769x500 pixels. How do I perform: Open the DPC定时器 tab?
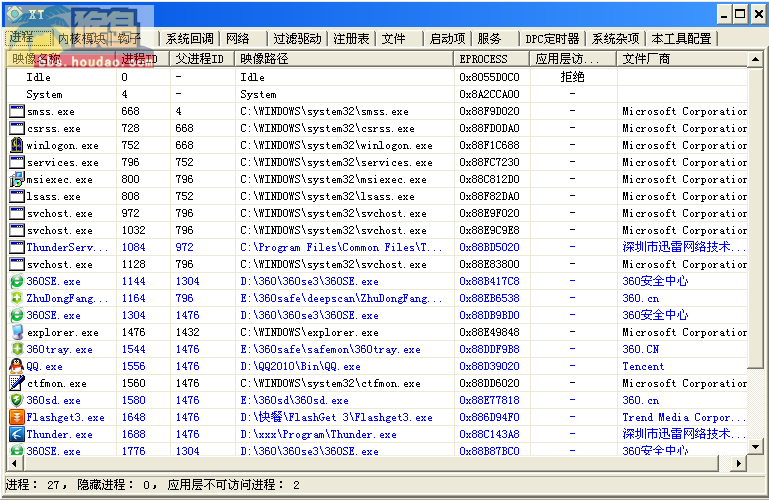point(552,39)
